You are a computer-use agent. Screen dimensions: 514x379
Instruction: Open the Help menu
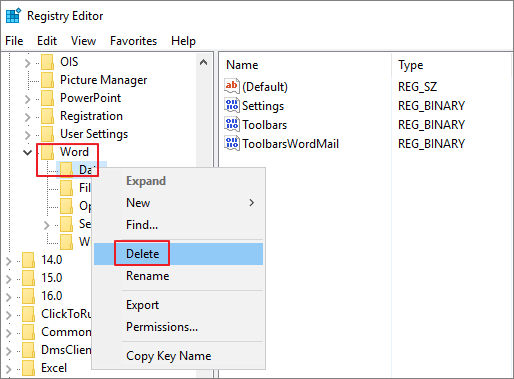point(183,41)
